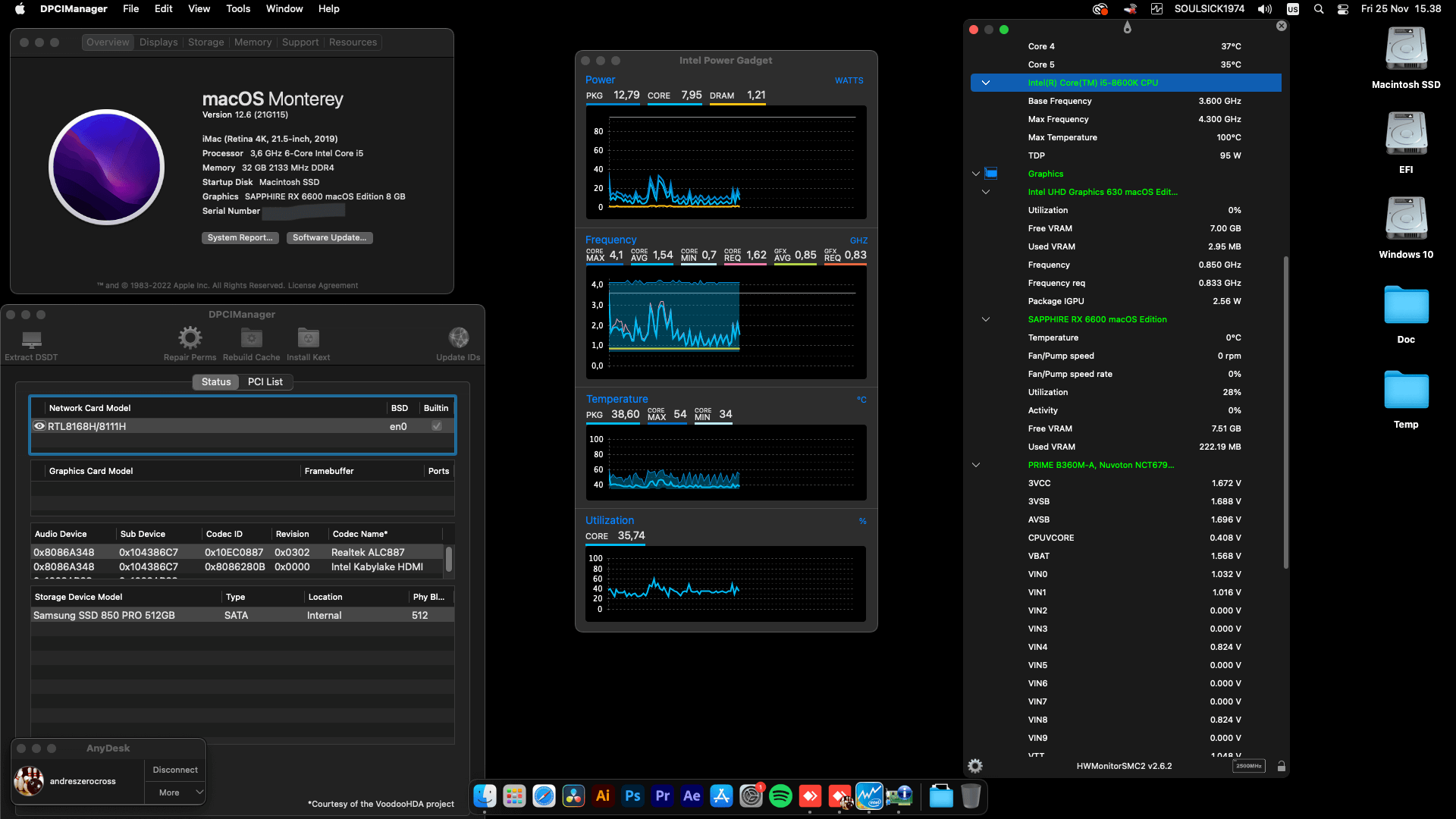This screenshot has height=819, width=1456.
Task: Open the Doc folder on desktop
Action: 1406,314
